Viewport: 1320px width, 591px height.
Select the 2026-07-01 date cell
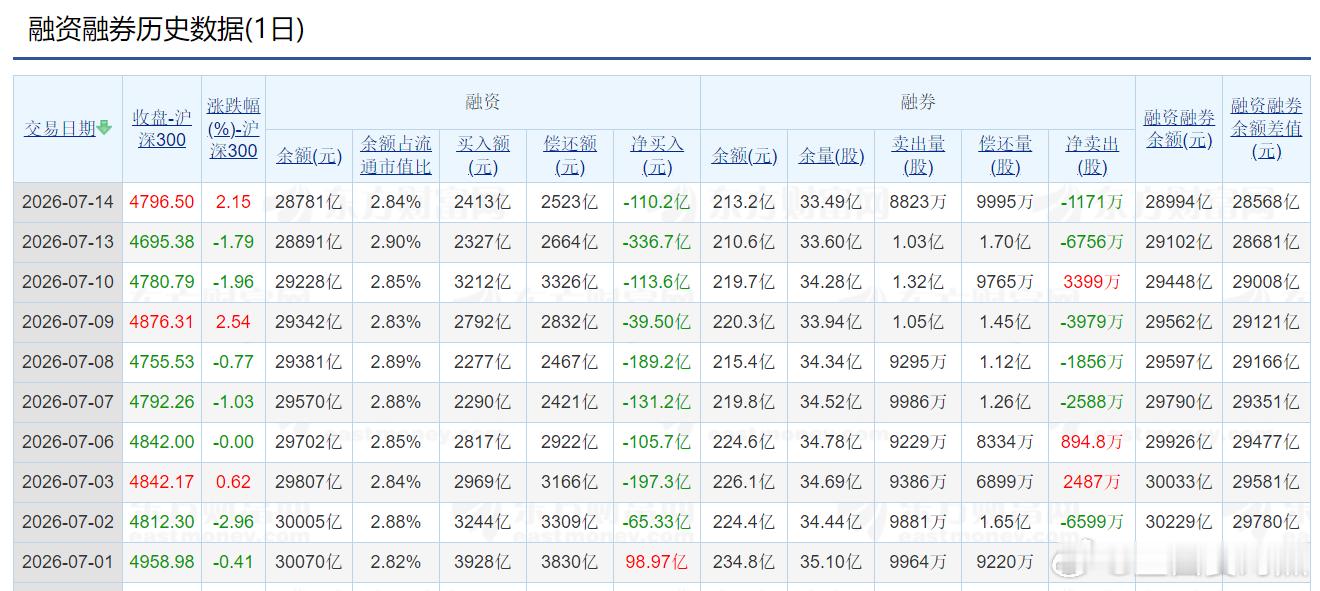click(x=68, y=562)
